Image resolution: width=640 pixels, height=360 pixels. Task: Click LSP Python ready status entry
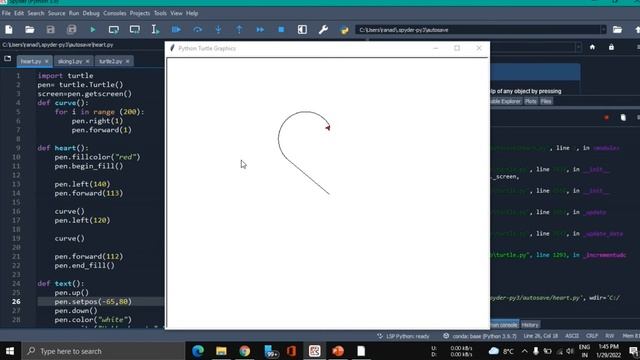[403, 336]
